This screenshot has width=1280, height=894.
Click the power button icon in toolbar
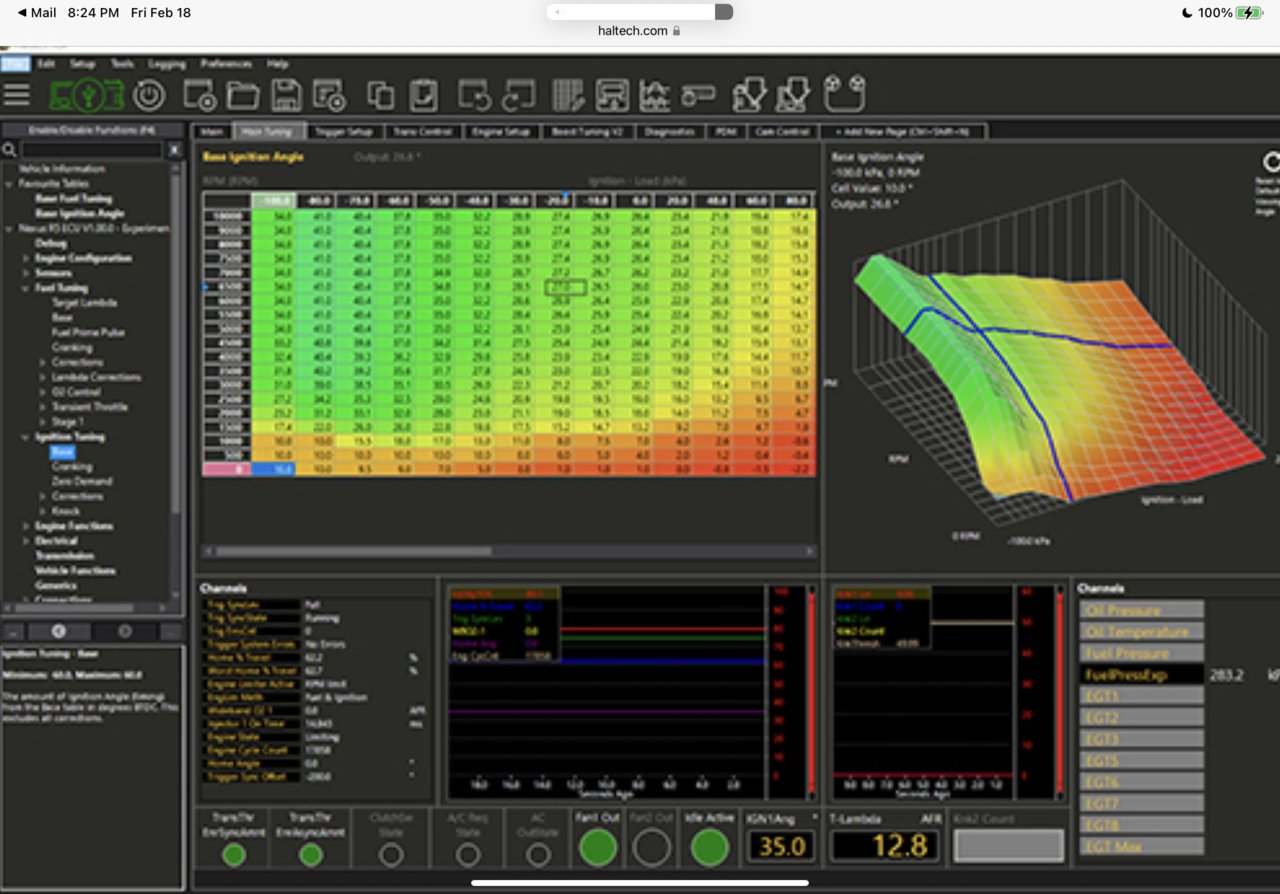tap(149, 95)
